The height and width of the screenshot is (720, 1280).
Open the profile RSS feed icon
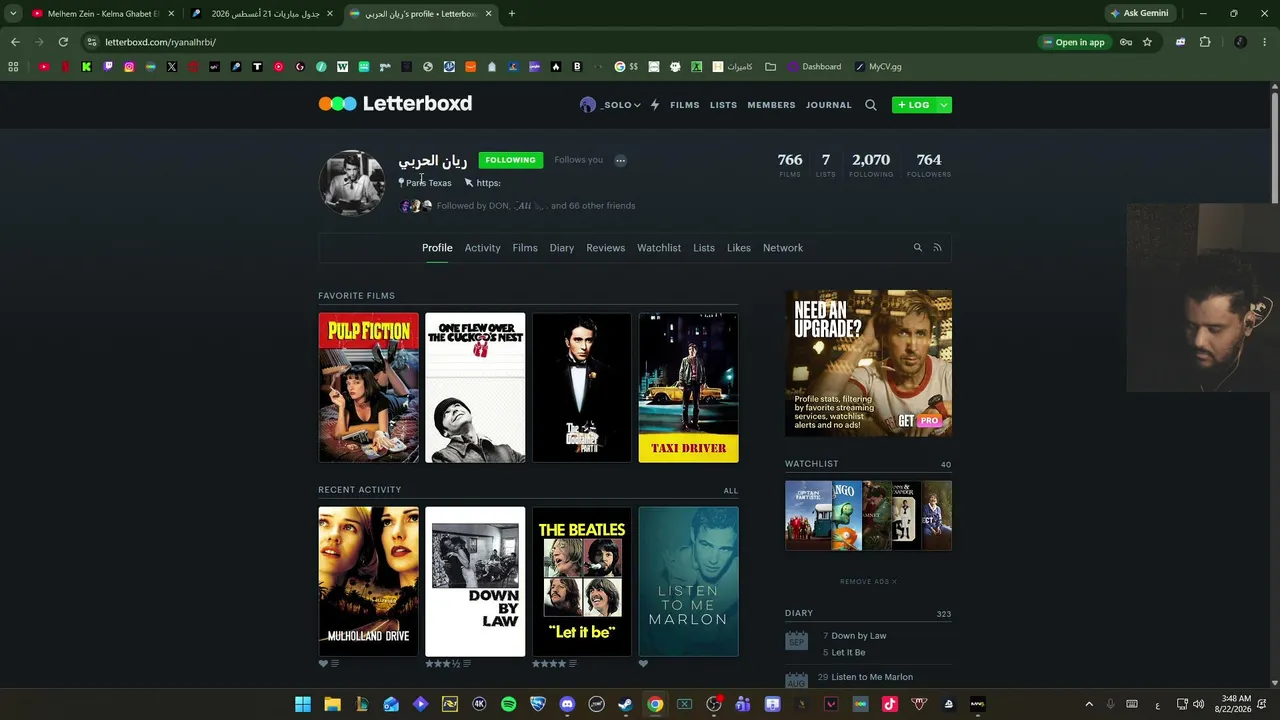click(937, 248)
